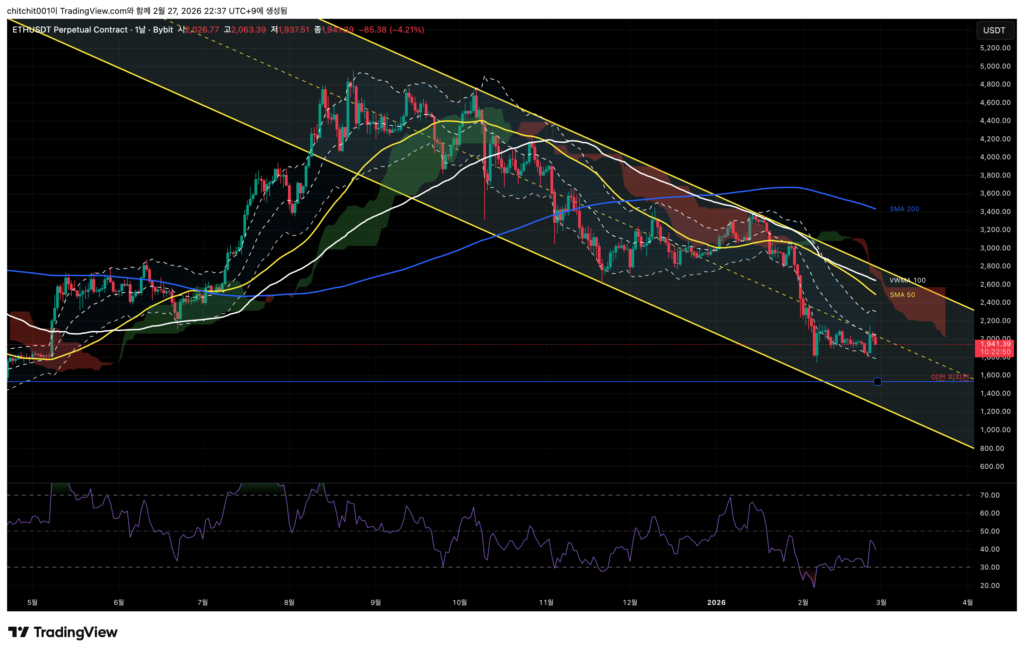Click the red current price tag 1,941.39
The width and height of the screenshot is (1024, 653).
click(994, 344)
